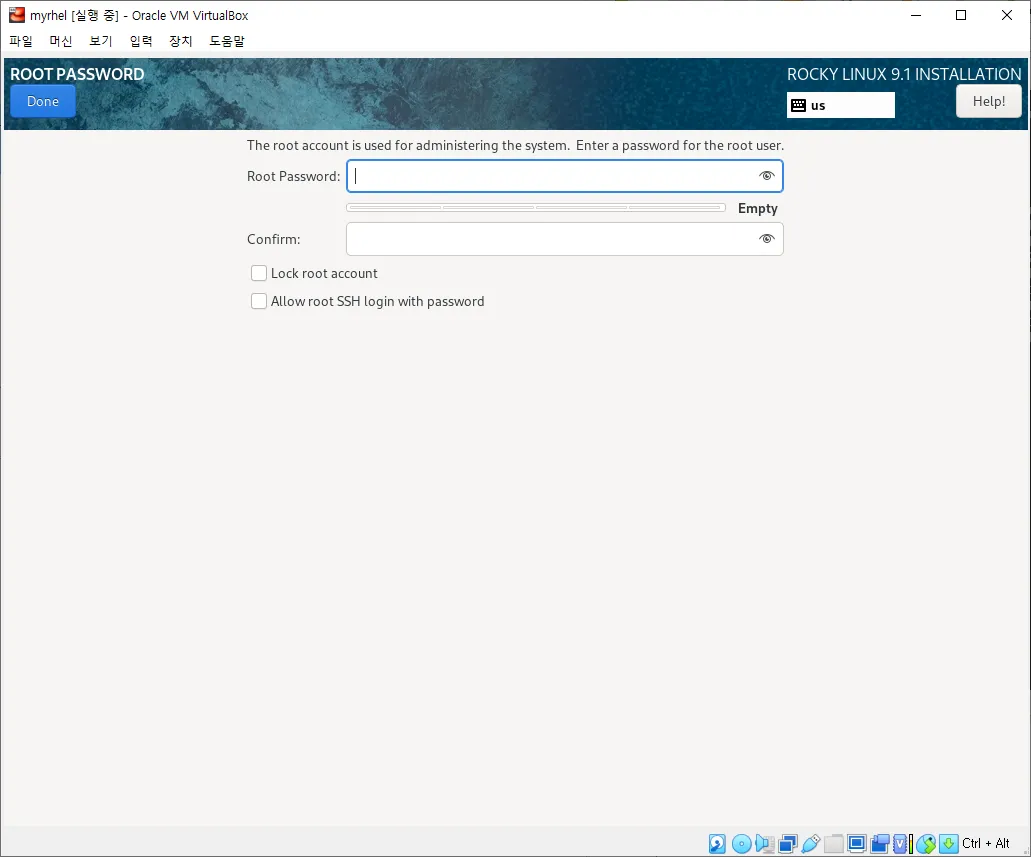Minimize the VirtualBox window
Screen dimensions: 1031x857
(915, 15)
